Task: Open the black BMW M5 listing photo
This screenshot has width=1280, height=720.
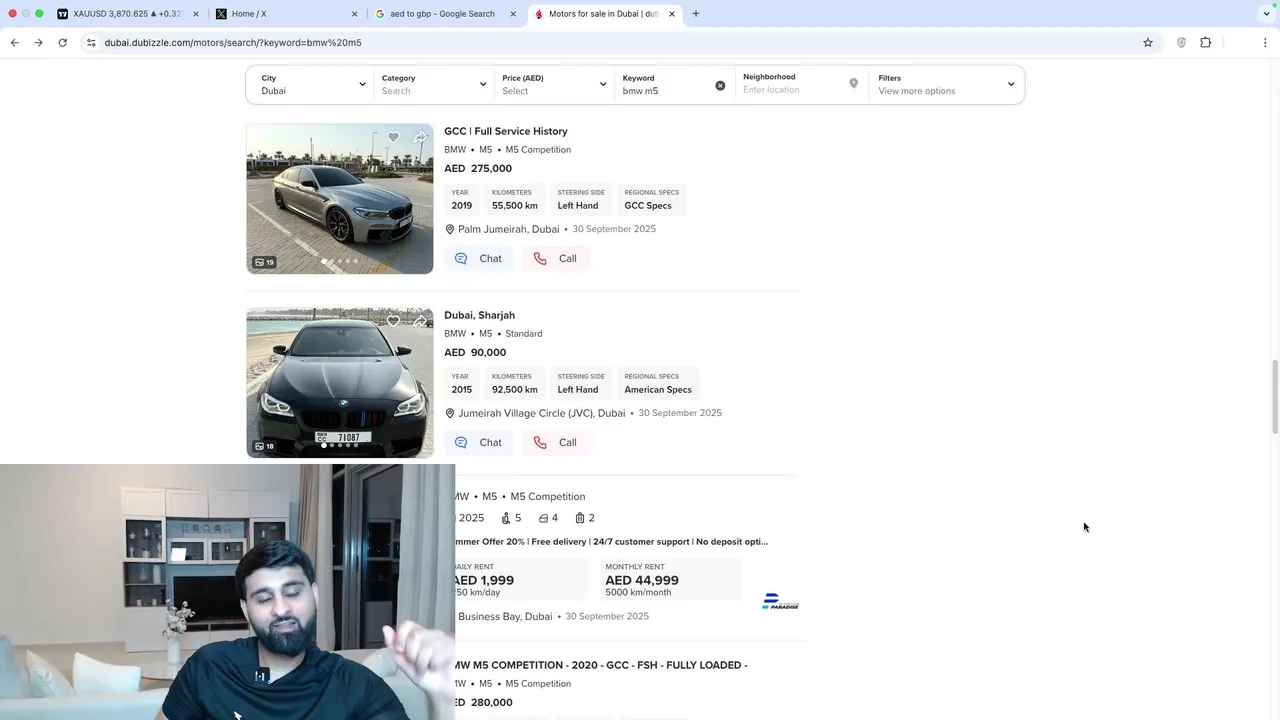Action: coord(340,383)
